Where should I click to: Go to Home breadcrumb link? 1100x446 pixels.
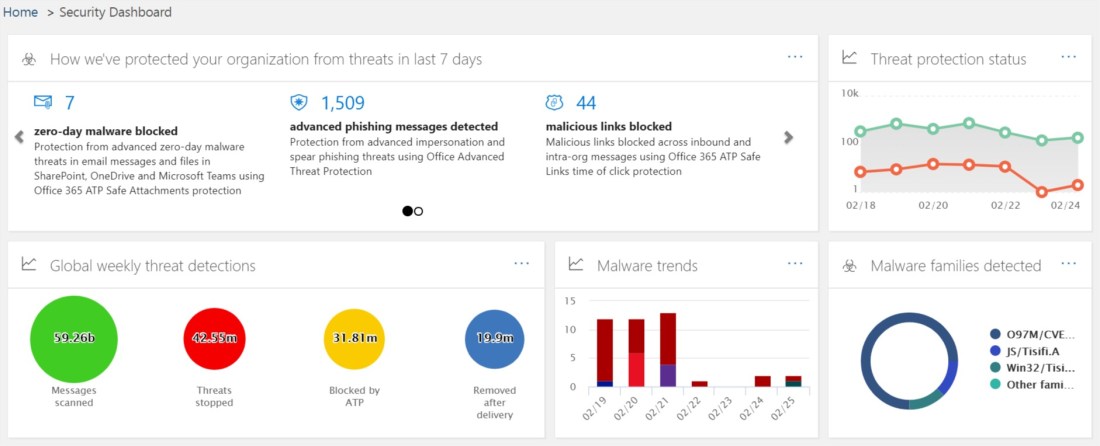pyautogui.click(x=20, y=12)
